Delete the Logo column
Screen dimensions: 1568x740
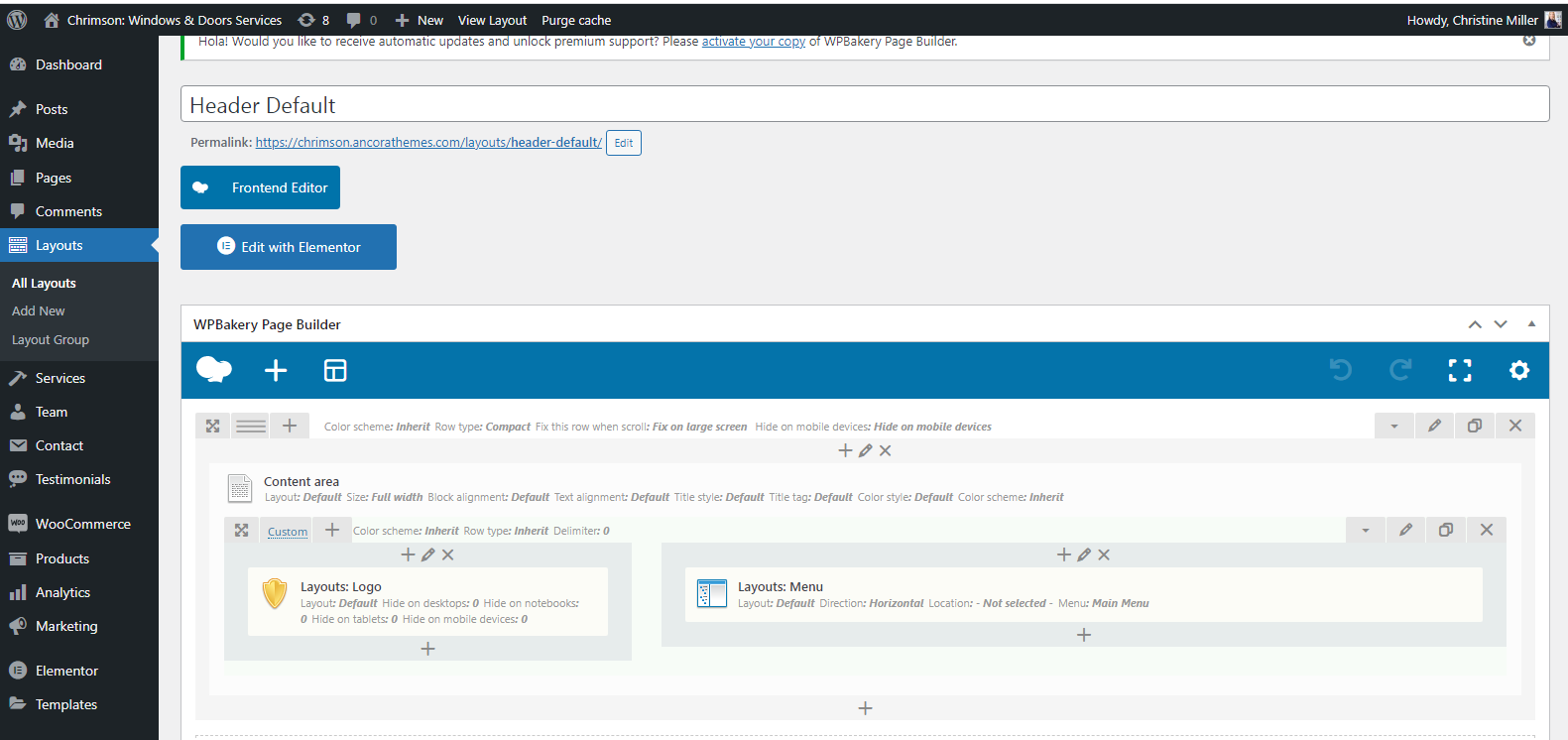[448, 555]
